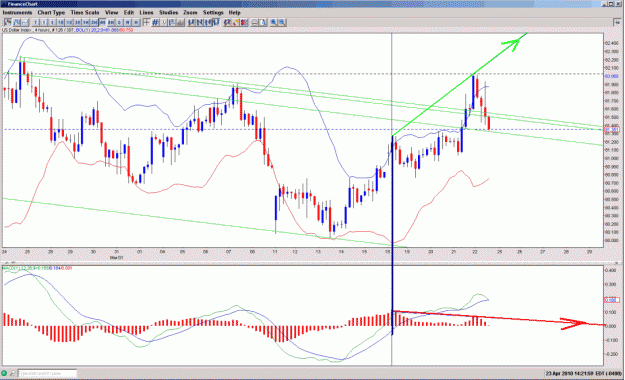Open the Zoom menu

click(x=190, y=12)
